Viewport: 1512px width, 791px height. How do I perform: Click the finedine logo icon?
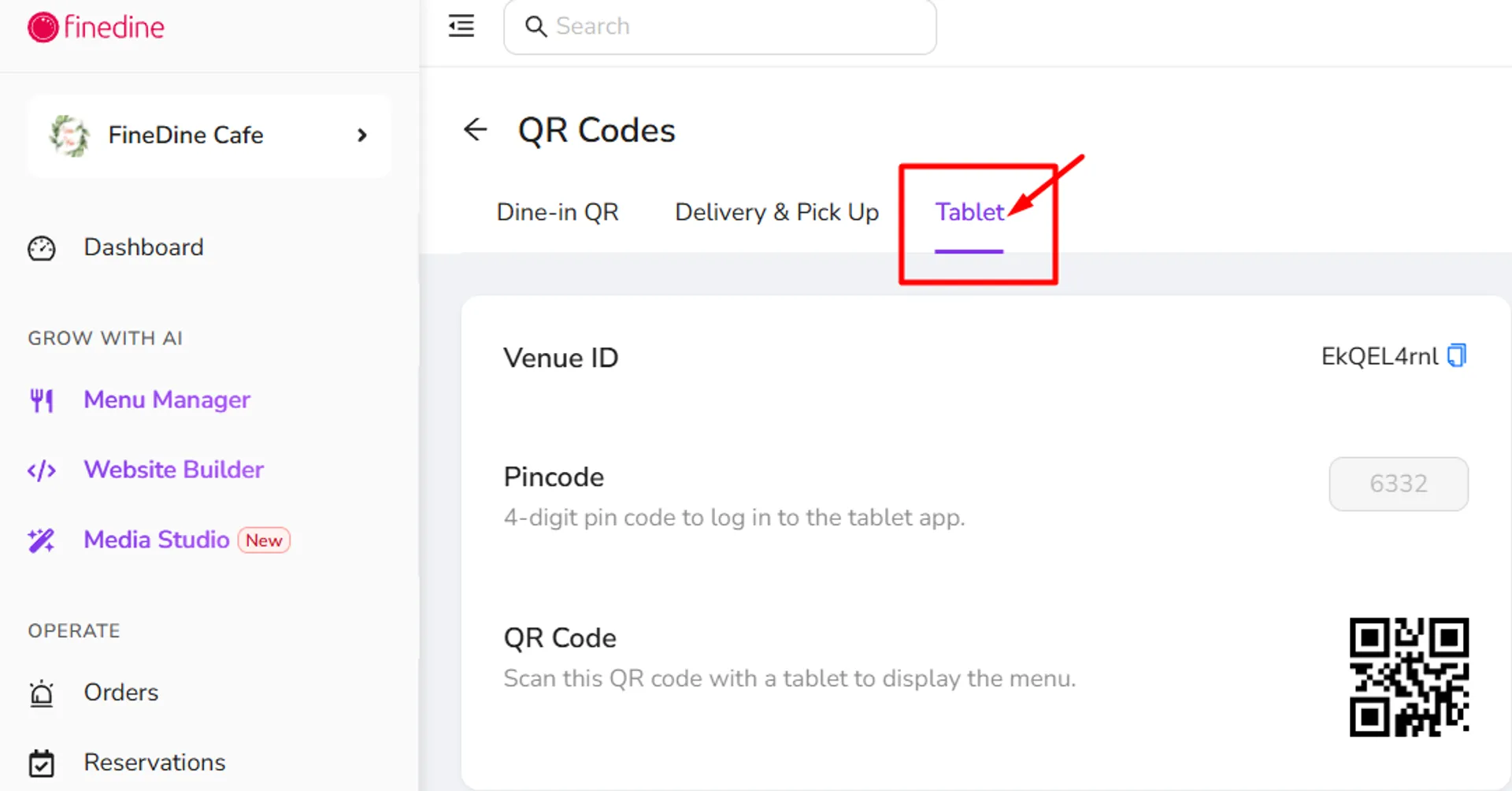click(x=43, y=28)
